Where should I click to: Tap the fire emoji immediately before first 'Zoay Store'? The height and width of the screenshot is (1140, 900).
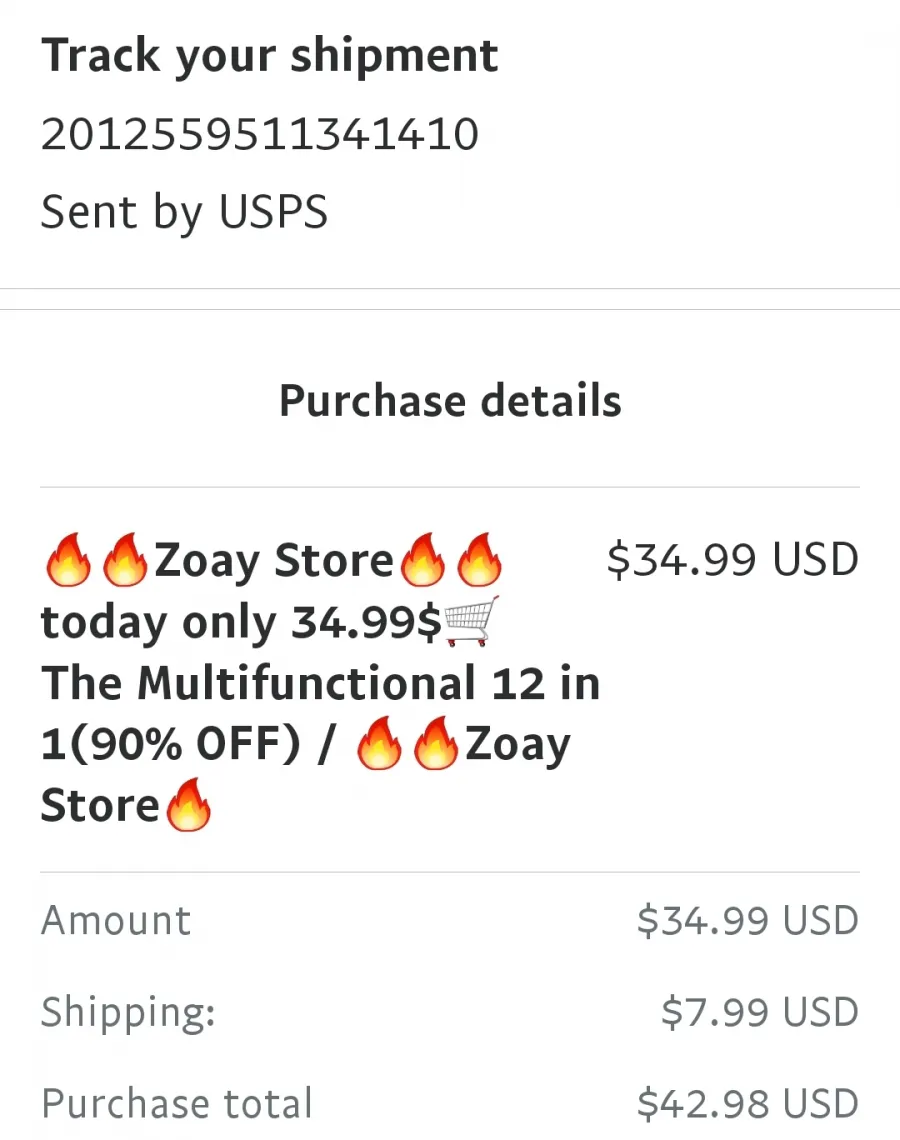125,560
